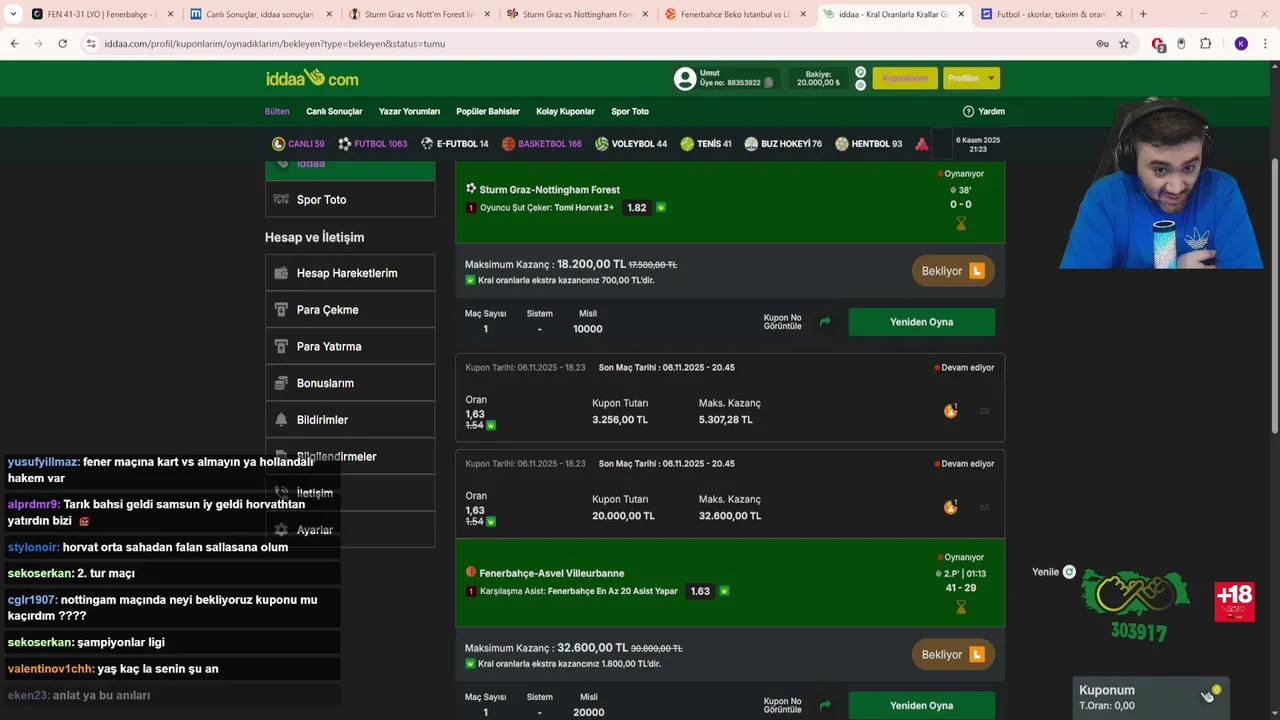
Task: Select the HENTBOL 93 sport filter
Action: (x=869, y=144)
